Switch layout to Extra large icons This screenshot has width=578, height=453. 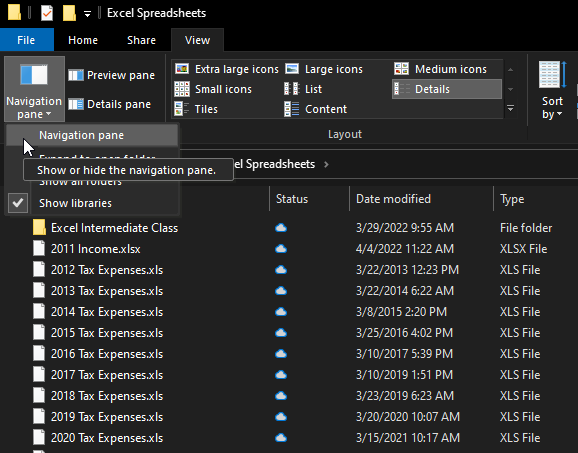226,69
